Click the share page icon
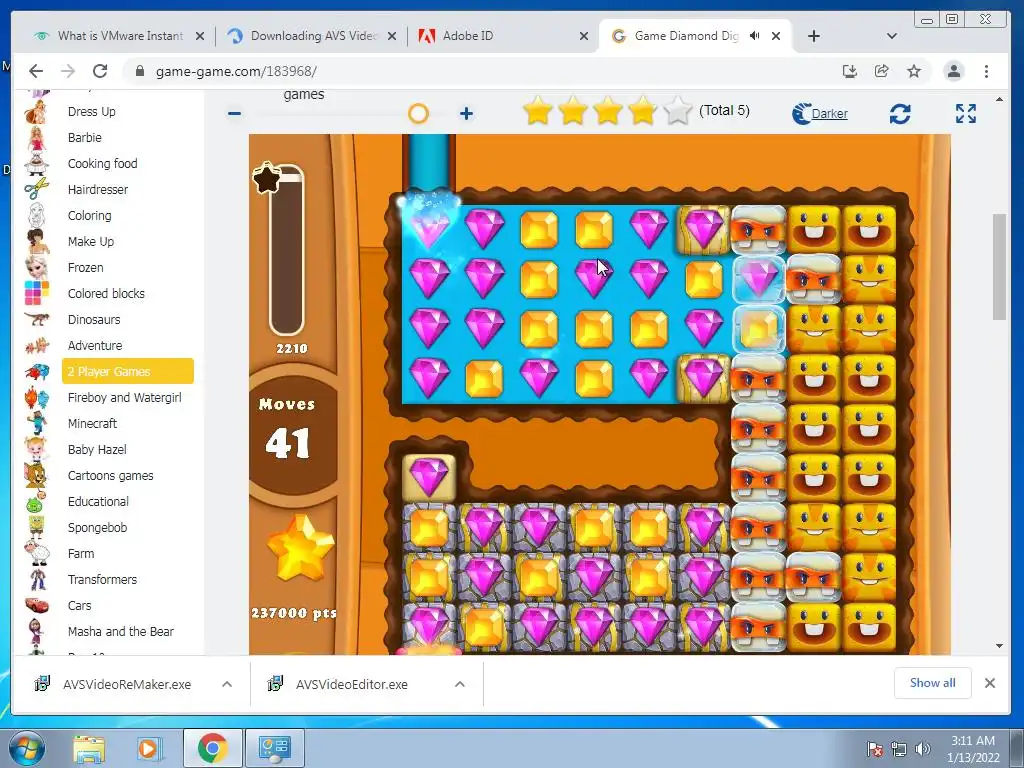Screen dimensions: 1024x768 [882, 71]
